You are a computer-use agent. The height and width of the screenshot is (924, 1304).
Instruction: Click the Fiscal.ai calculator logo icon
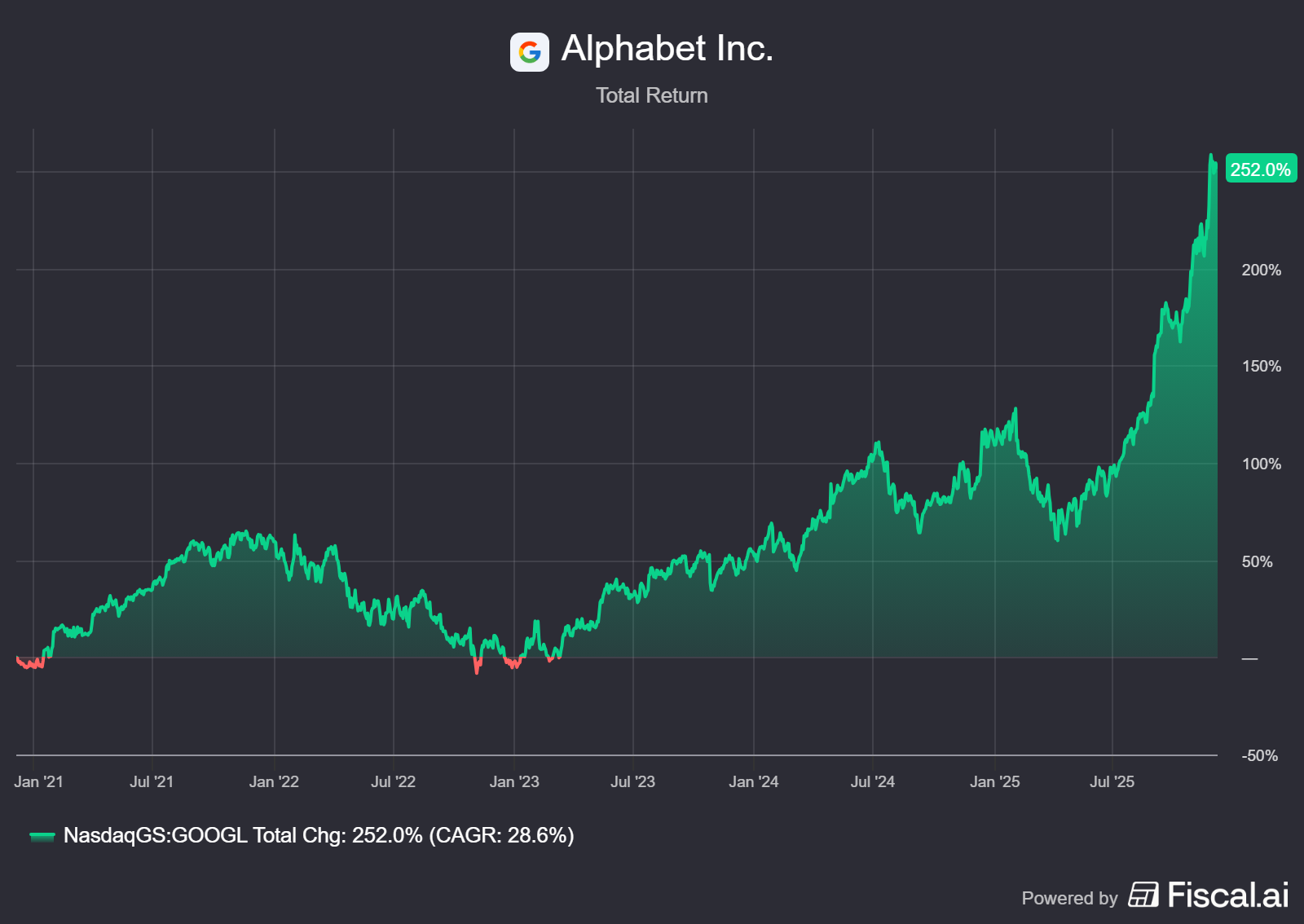[1143, 895]
